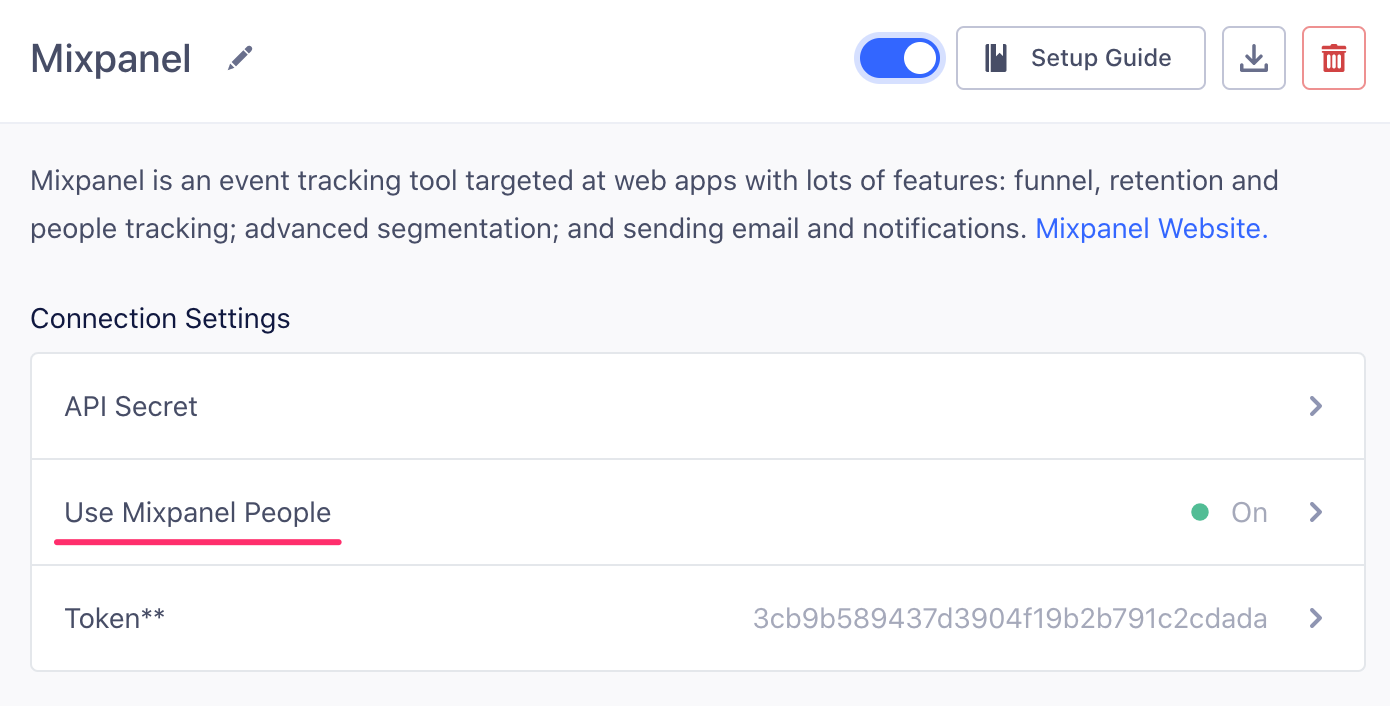Click the On status indicator
Screen dimensions: 1390x706
click(x=1247, y=512)
